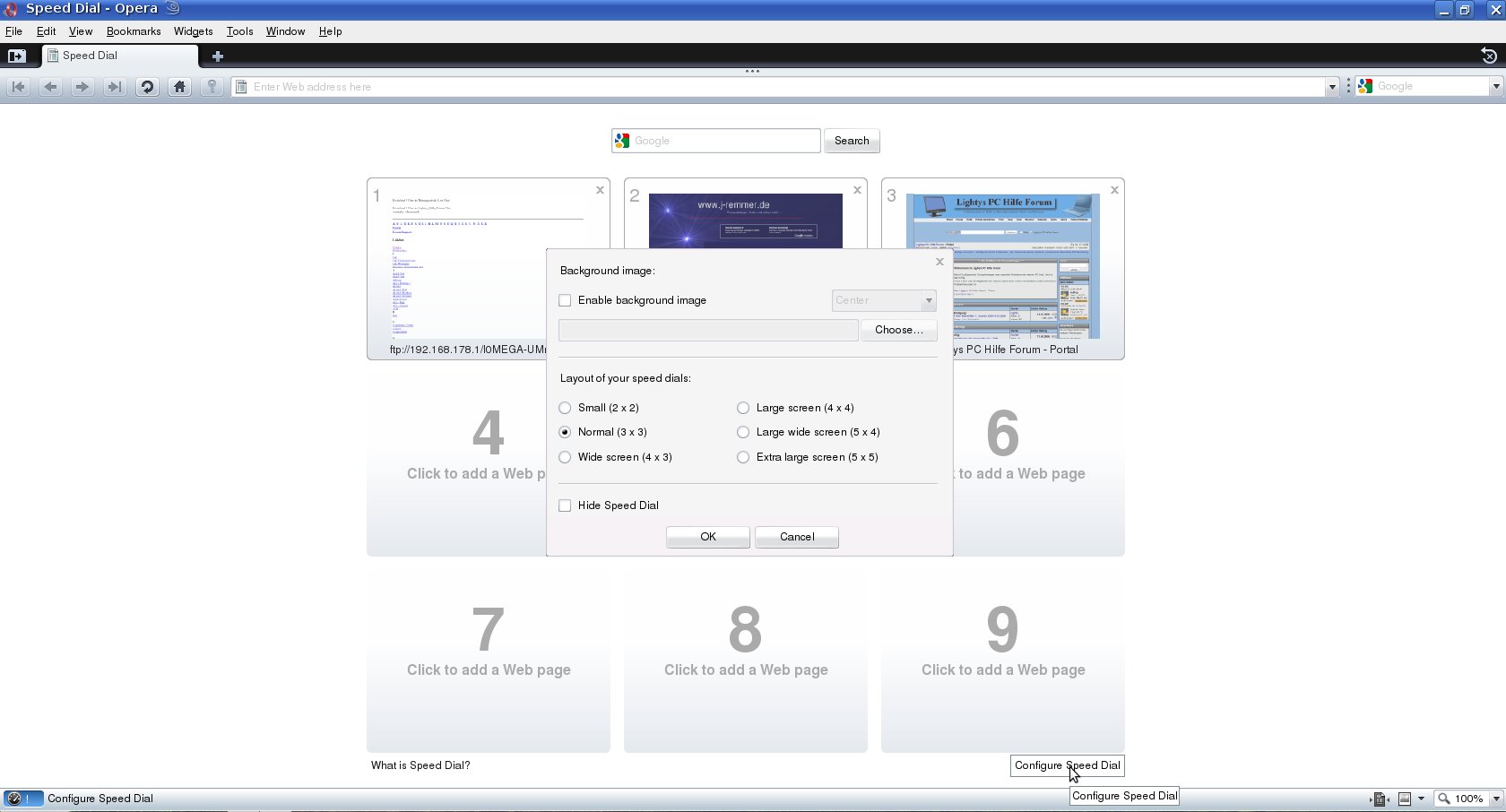Open the File menu
1506x812 pixels.
tap(13, 31)
